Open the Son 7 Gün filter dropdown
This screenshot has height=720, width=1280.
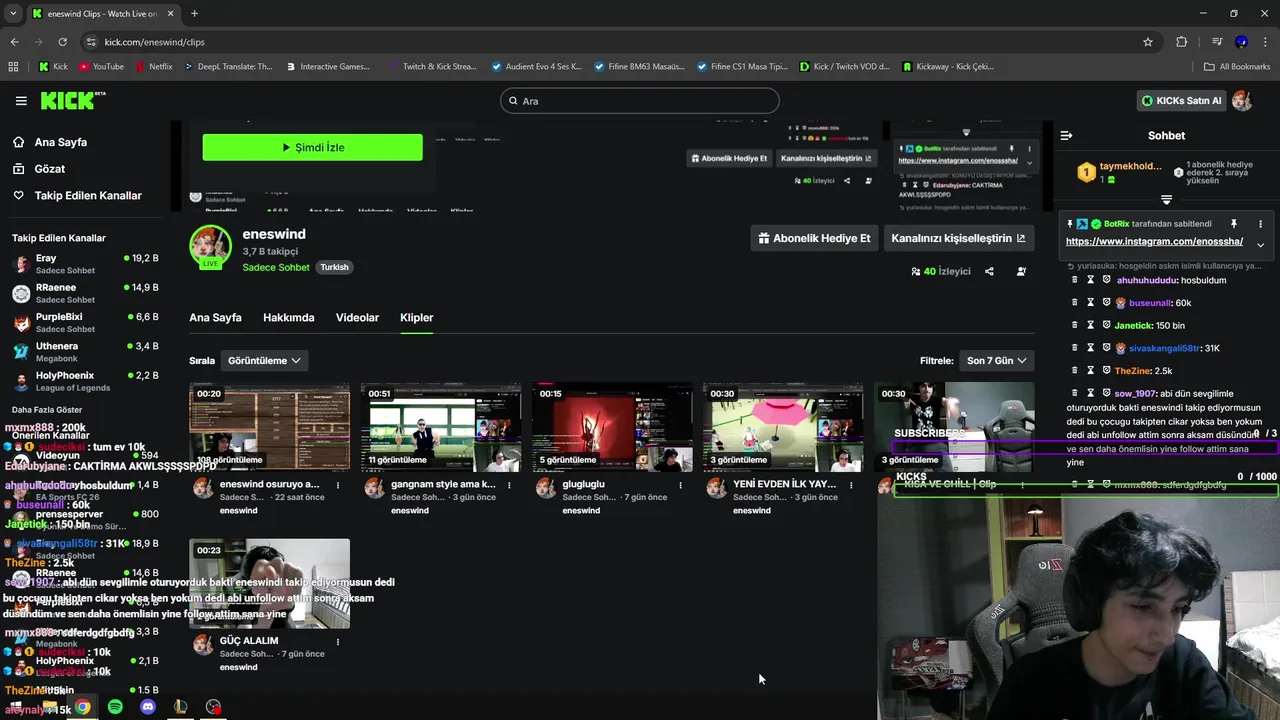coord(996,360)
